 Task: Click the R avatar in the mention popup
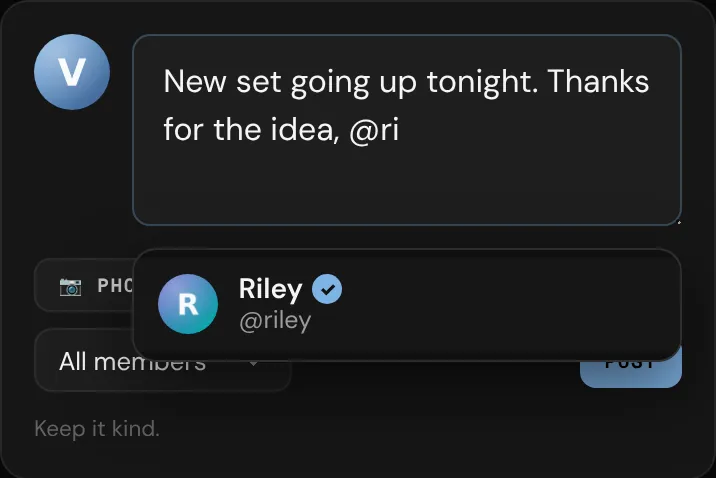click(x=188, y=304)
